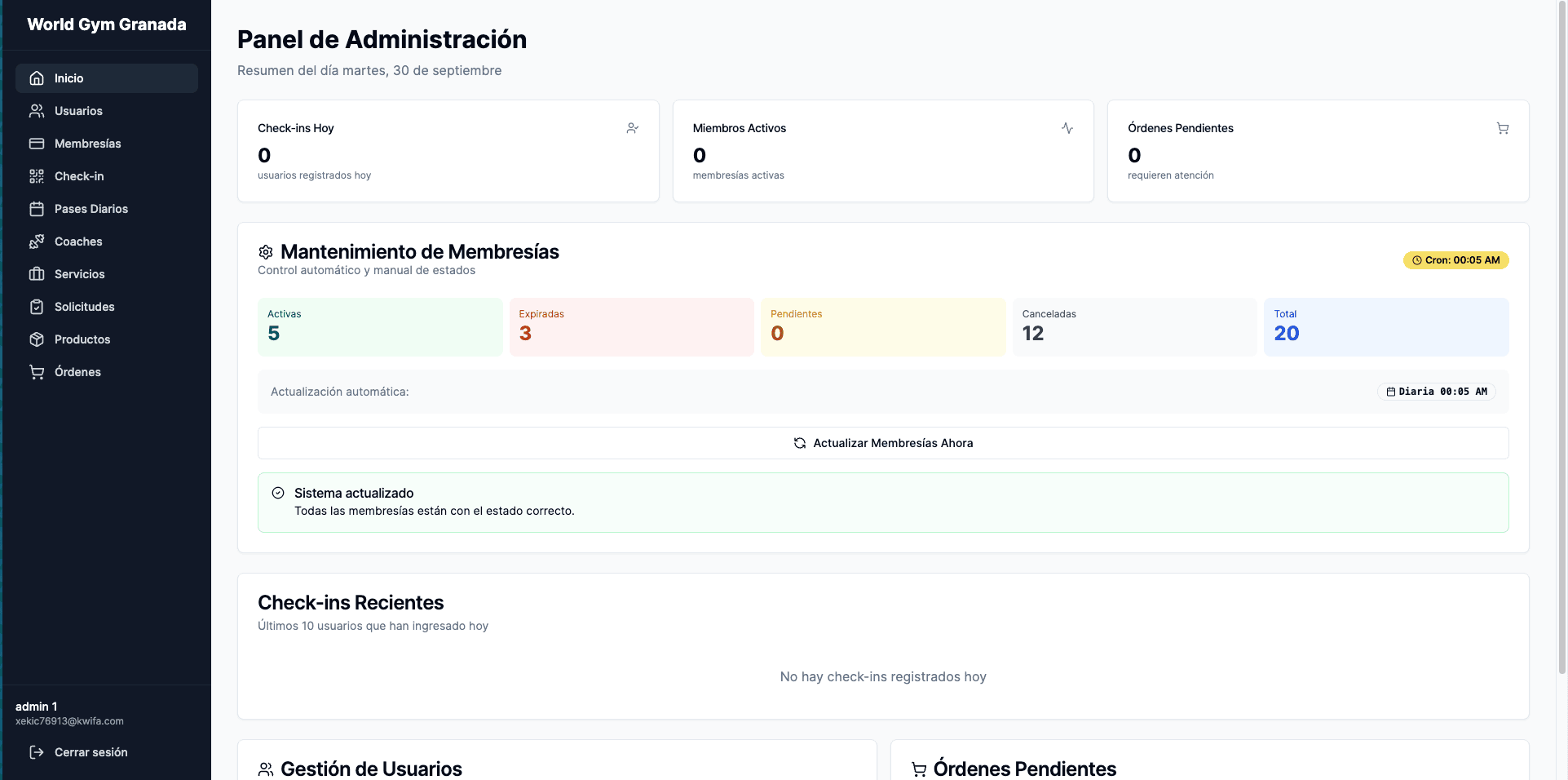1568x780 pixels.
Task: Open Pases Diarios via its calendar icon
Action: [37, 209]
